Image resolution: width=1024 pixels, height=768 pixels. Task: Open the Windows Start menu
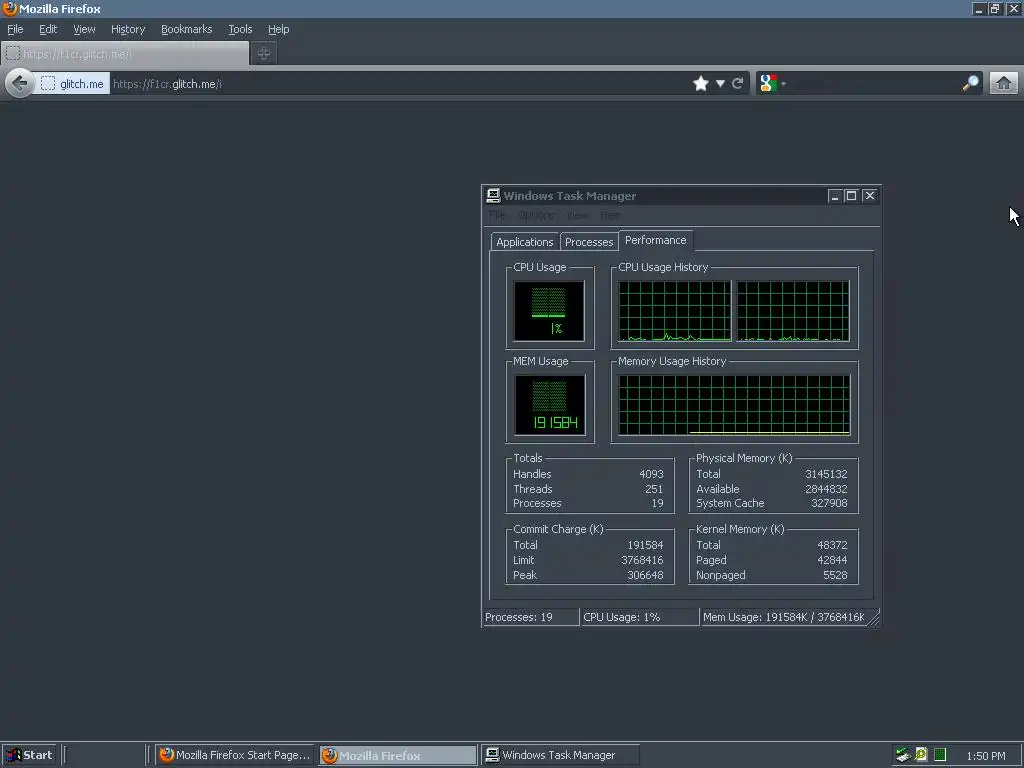coord(29,756)
